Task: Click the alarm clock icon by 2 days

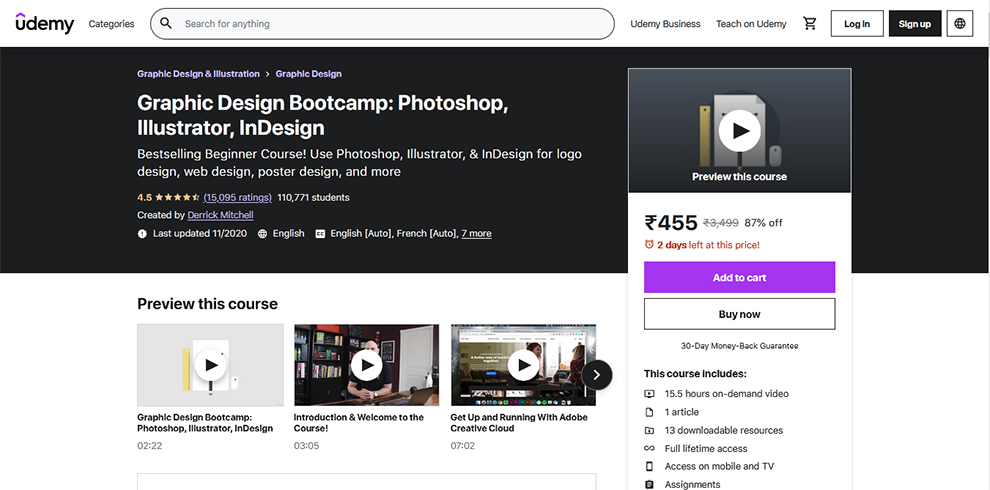Action: 649,244
